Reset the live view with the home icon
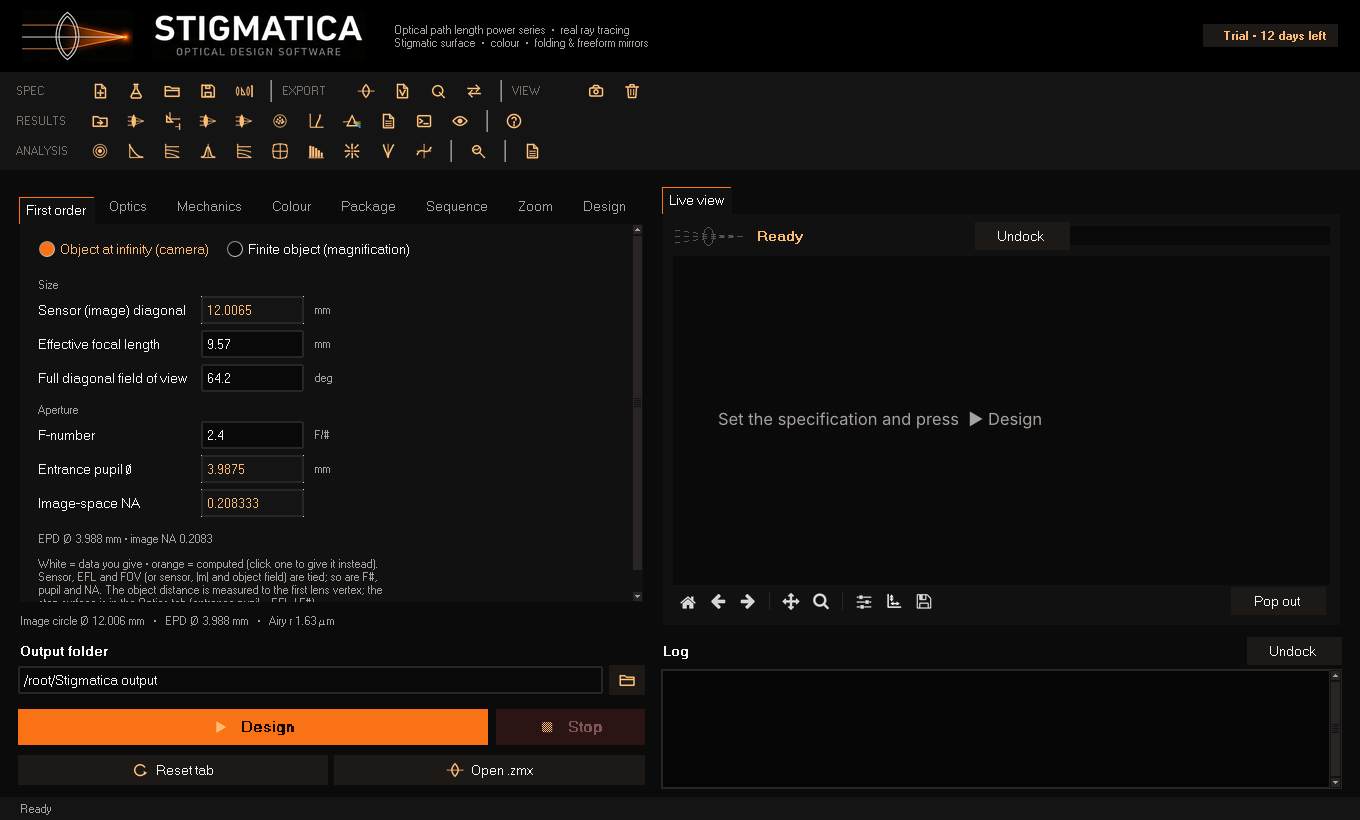The width and height of the screenshot is (1360, 820). pos(688,602)
